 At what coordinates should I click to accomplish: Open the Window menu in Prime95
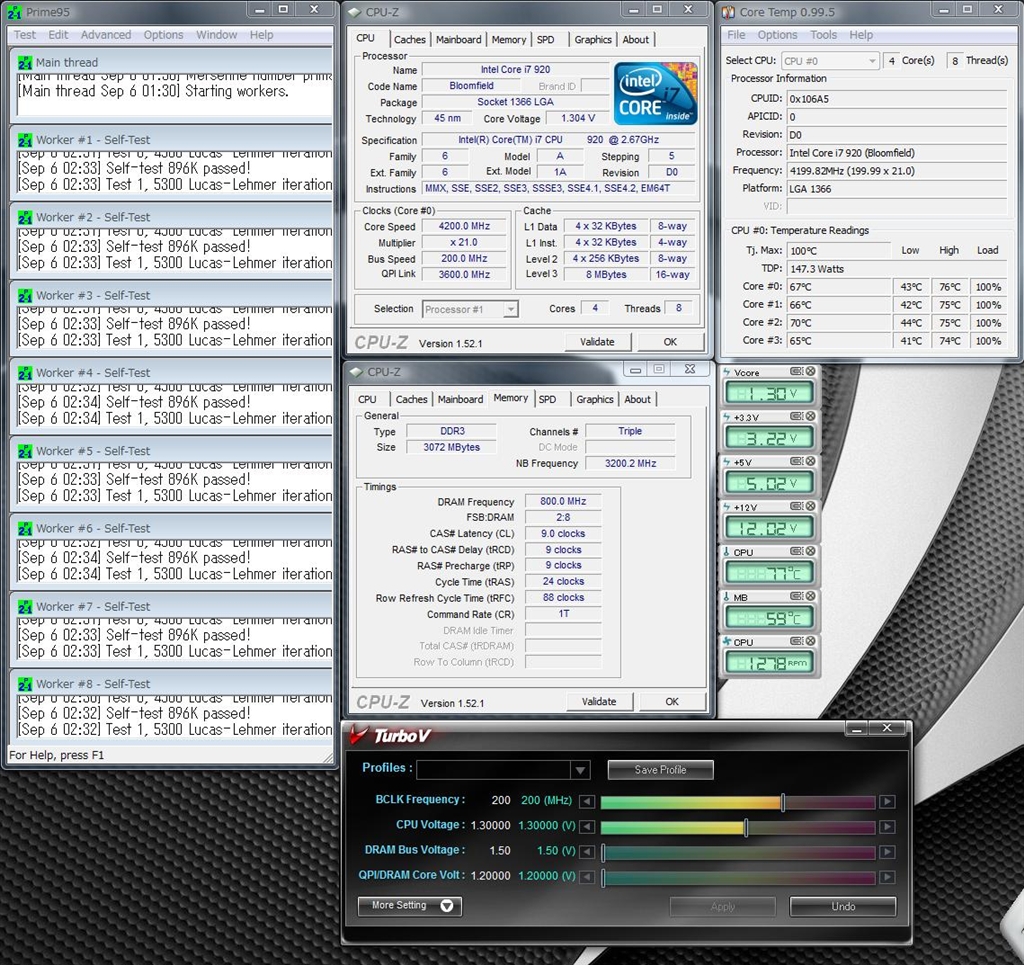[x=216, y=35]
